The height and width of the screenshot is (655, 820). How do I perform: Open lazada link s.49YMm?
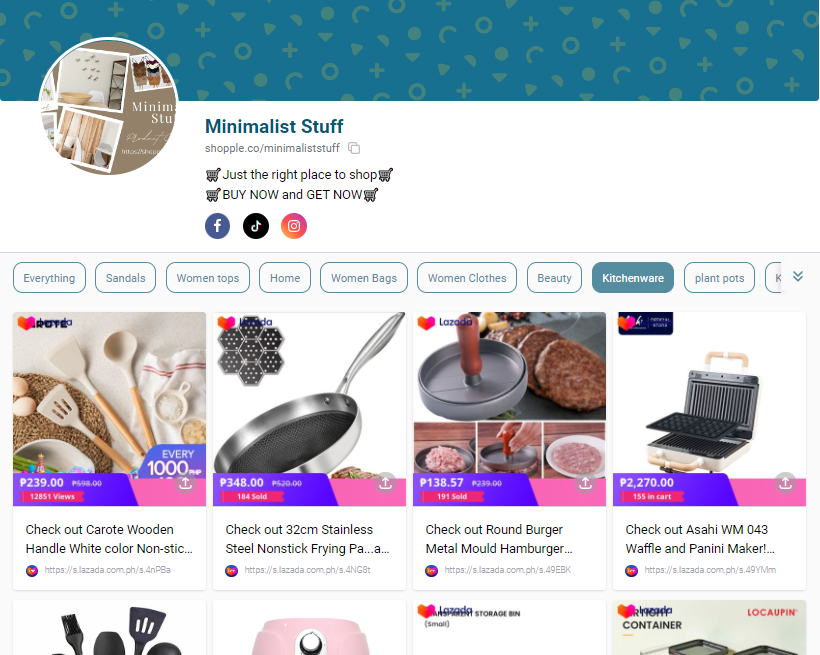(x=710, y=570)
